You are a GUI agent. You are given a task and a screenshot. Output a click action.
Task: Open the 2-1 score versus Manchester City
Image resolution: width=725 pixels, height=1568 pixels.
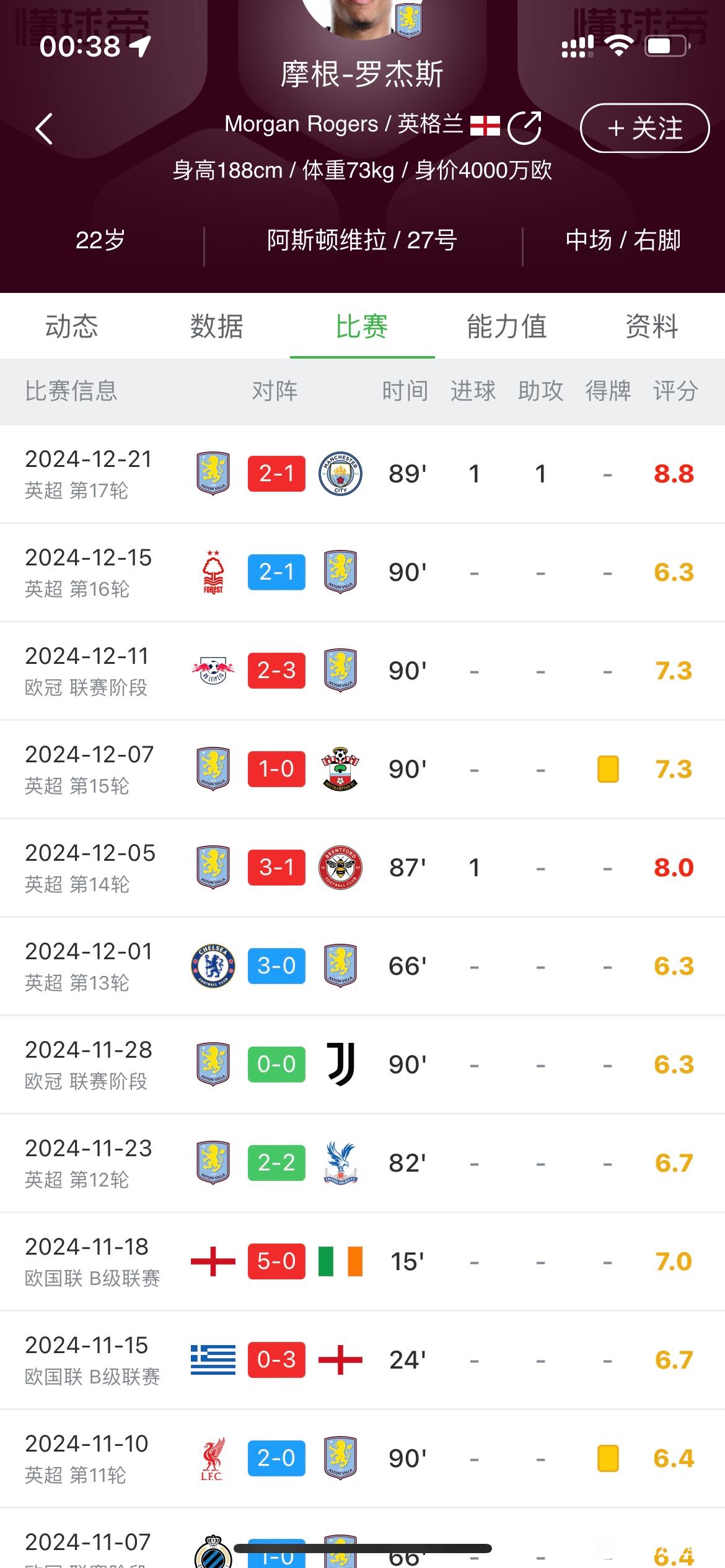pos(276,474)
